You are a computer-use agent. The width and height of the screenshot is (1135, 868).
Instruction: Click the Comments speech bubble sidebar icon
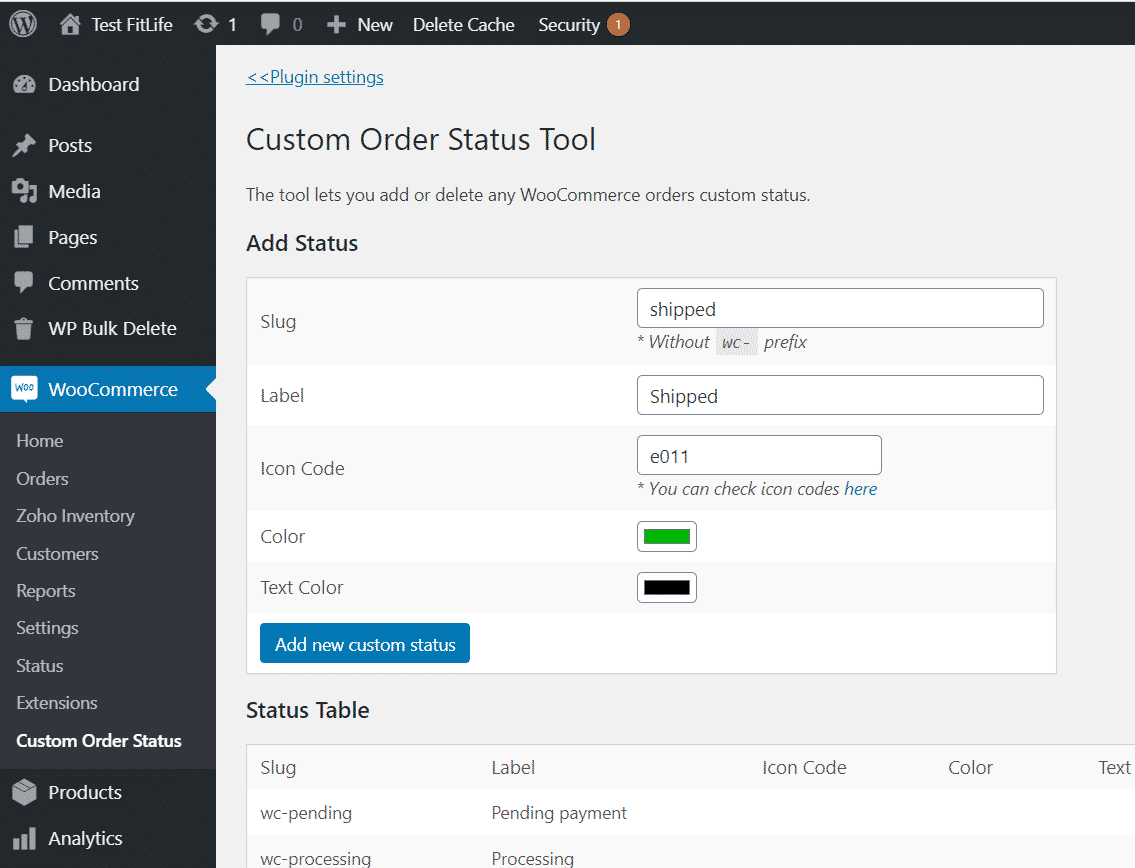pyautogui.click(x=24, y=282)
